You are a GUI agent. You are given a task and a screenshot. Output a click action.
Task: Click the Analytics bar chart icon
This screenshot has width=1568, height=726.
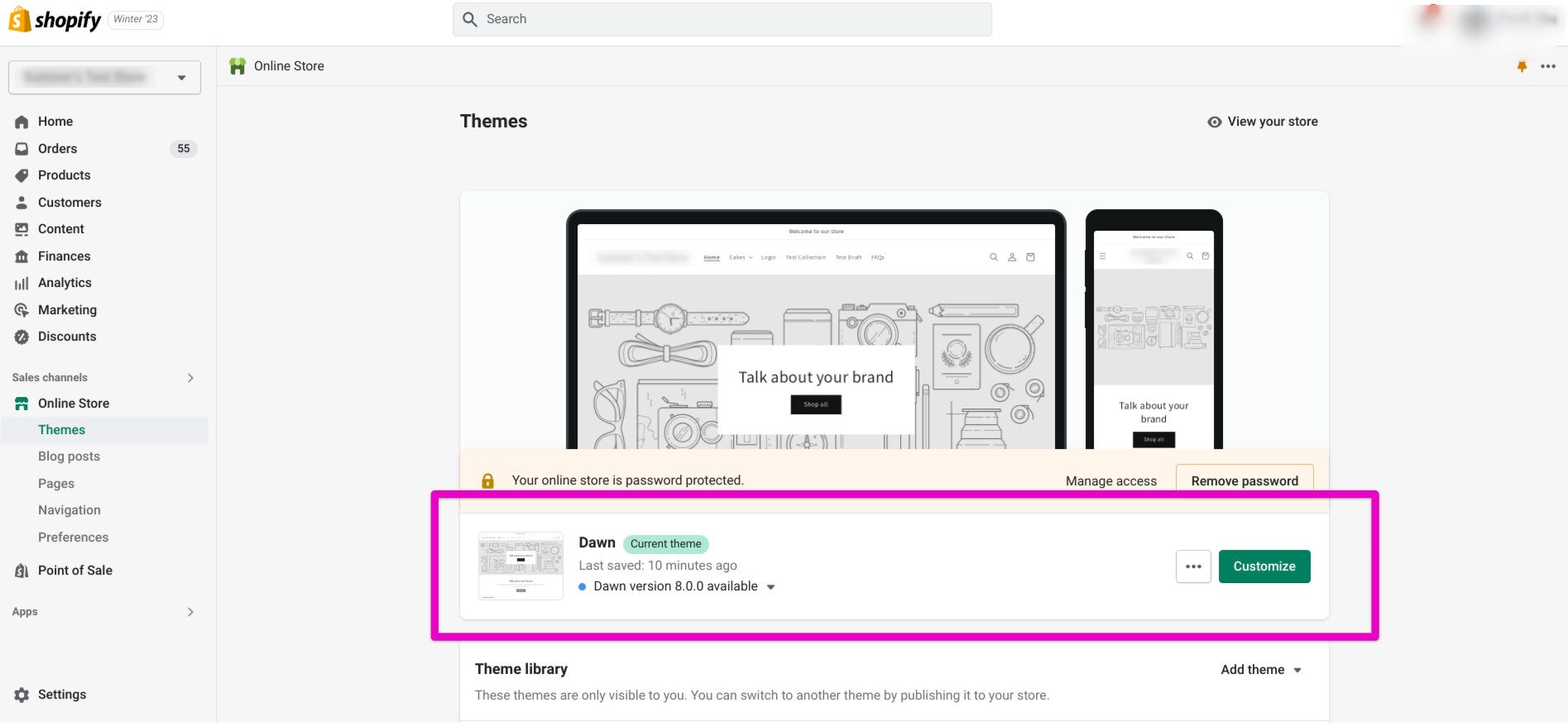click(22, 283)
